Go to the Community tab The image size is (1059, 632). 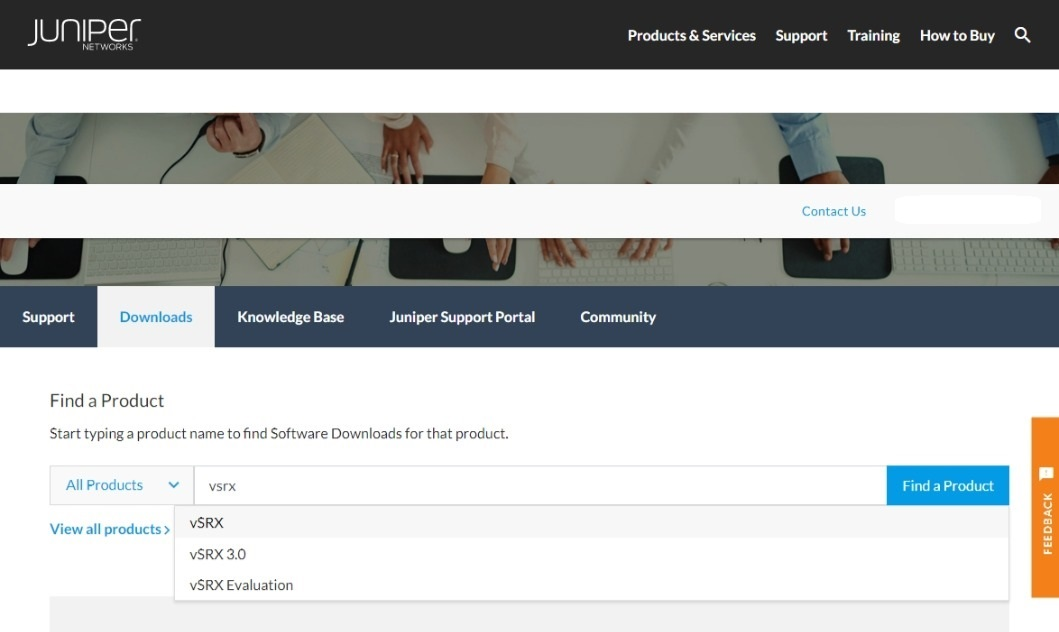[618, 317]
